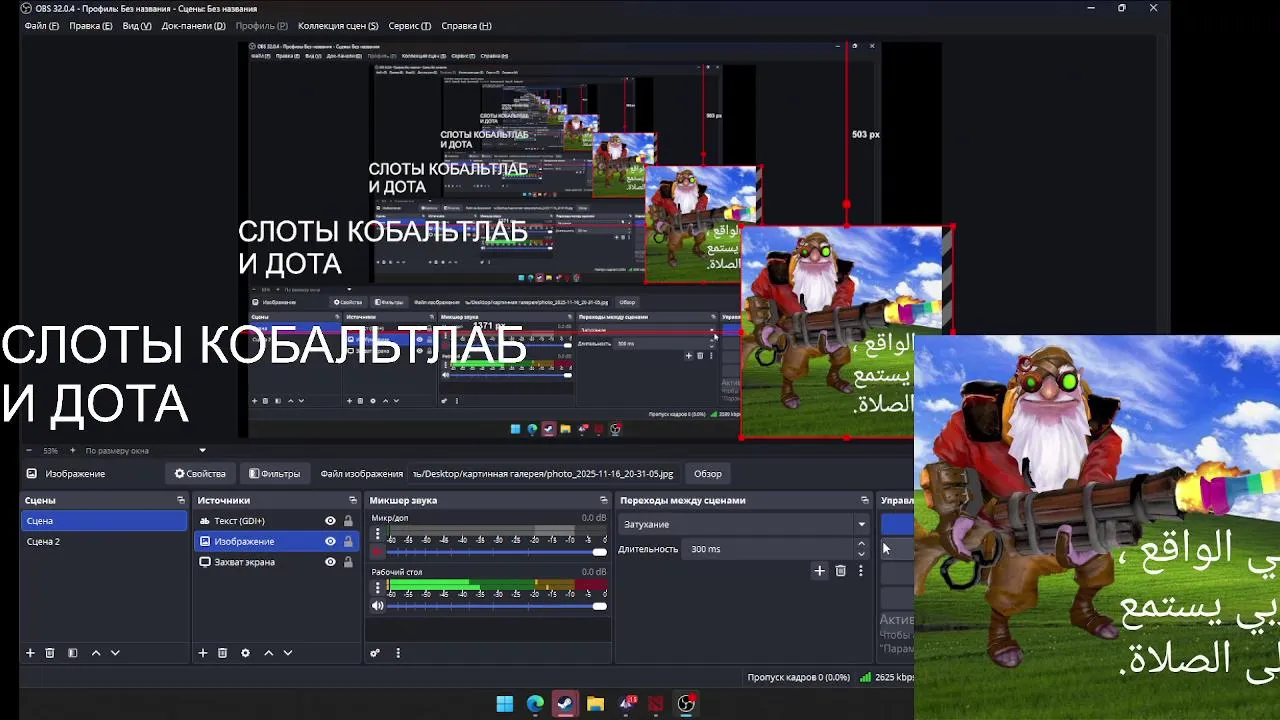
Task: Toggle lock on Текст (GDI+) source
Action: point(348,521)
